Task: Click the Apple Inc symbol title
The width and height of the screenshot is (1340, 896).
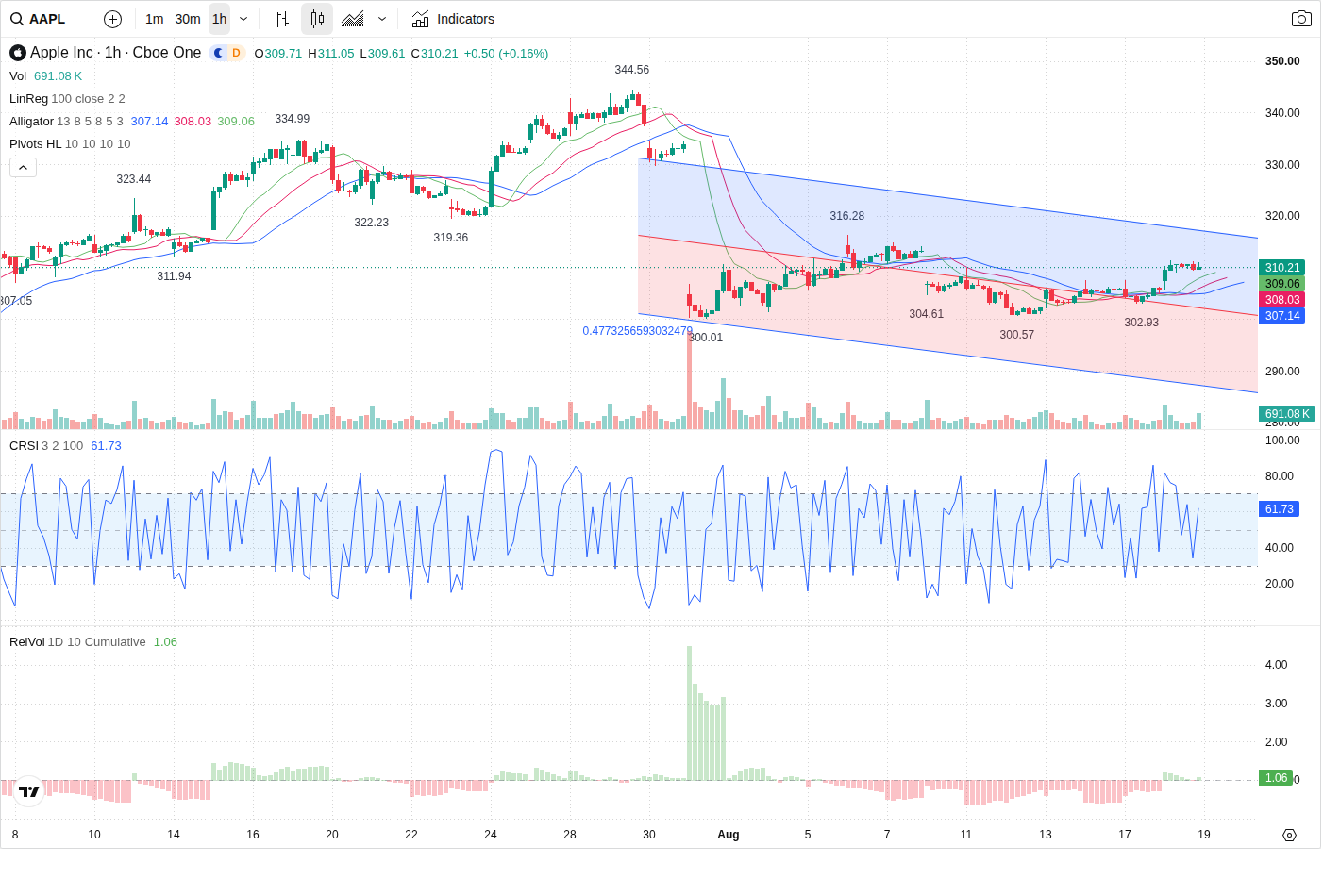Action: pyautogui.click(x=115, y=53)
